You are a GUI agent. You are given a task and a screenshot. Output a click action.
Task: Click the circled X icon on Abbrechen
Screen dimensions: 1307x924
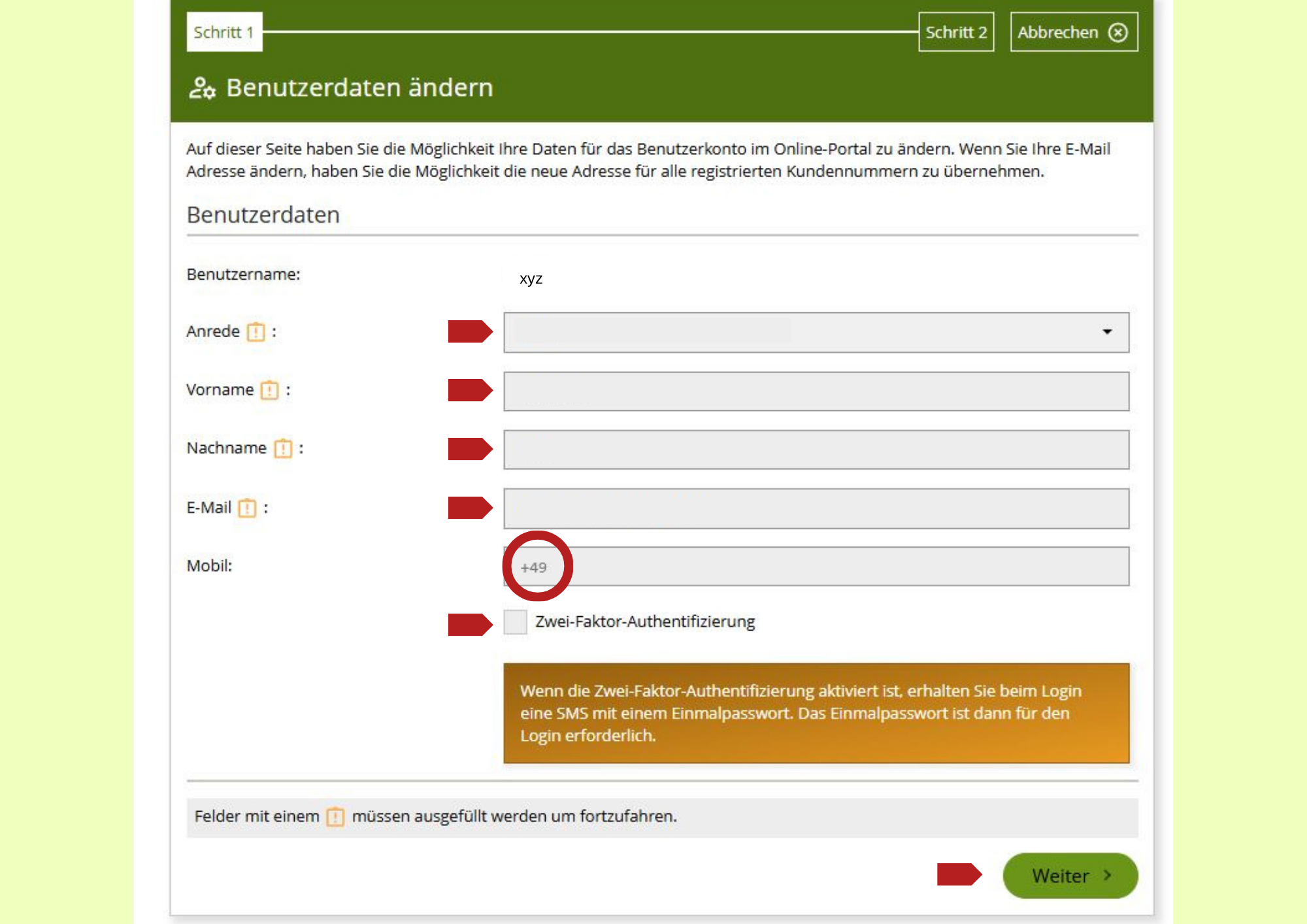(x=1118, y=32)
